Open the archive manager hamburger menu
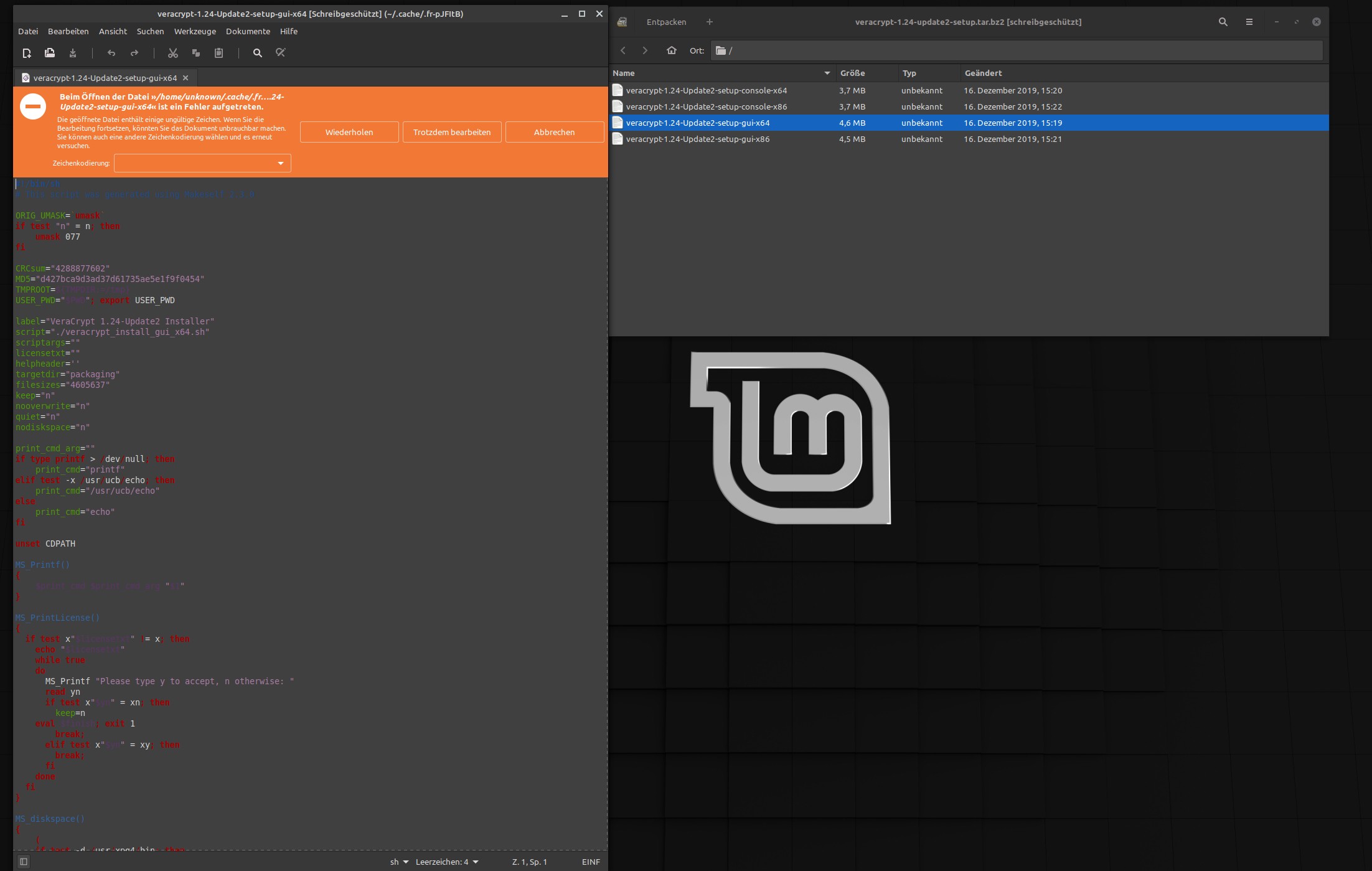This screenshot has height=871, width=1372. (1249, 22)
